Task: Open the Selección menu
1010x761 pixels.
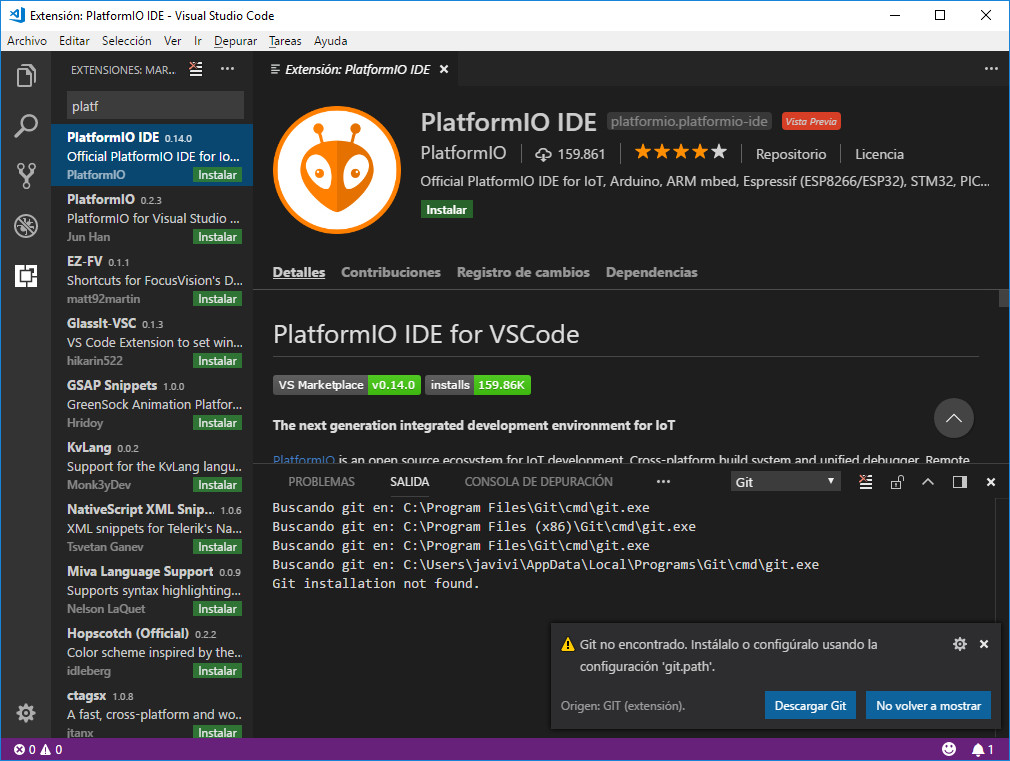Action: 126,41
